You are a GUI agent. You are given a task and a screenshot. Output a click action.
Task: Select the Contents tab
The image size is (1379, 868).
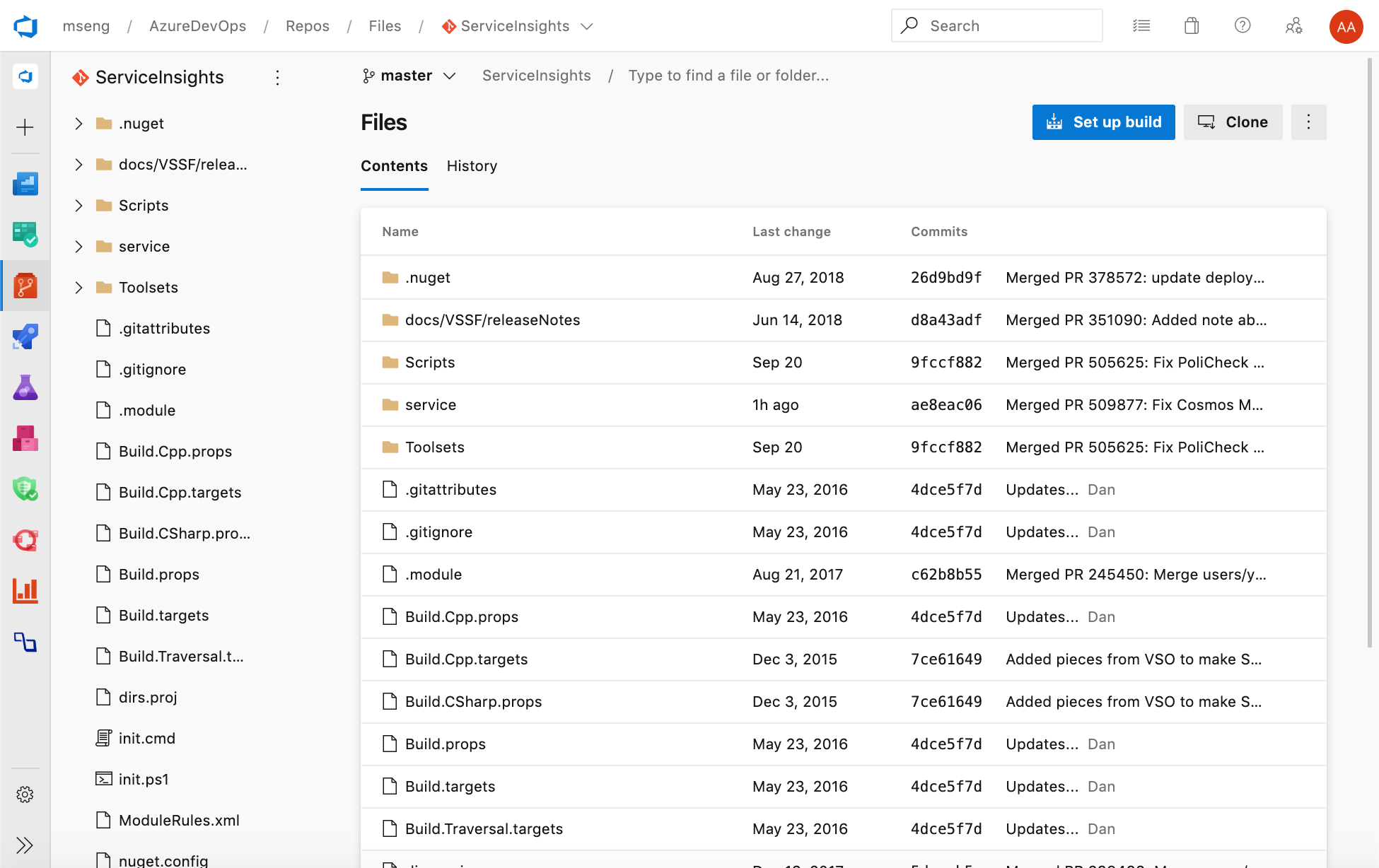pos(394,166)
